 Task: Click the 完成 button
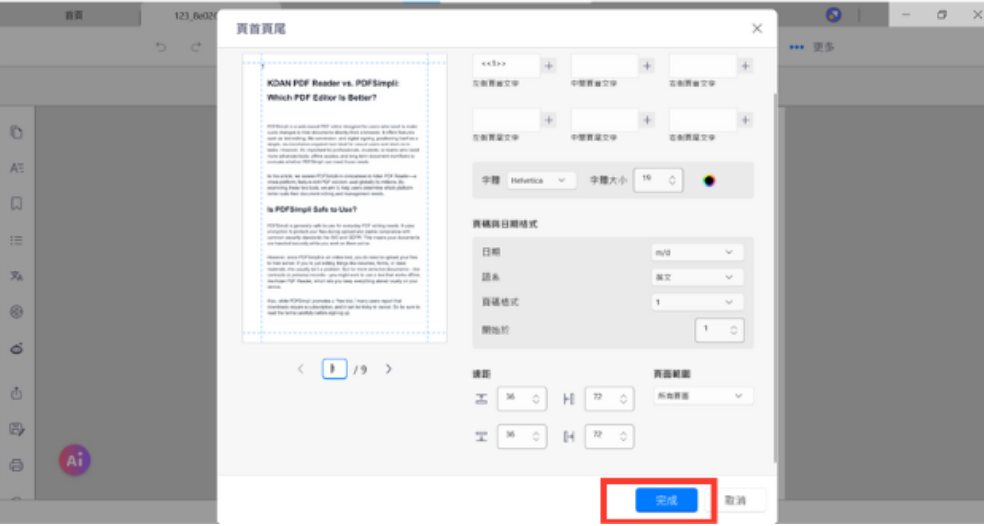(x=666, y=500)
